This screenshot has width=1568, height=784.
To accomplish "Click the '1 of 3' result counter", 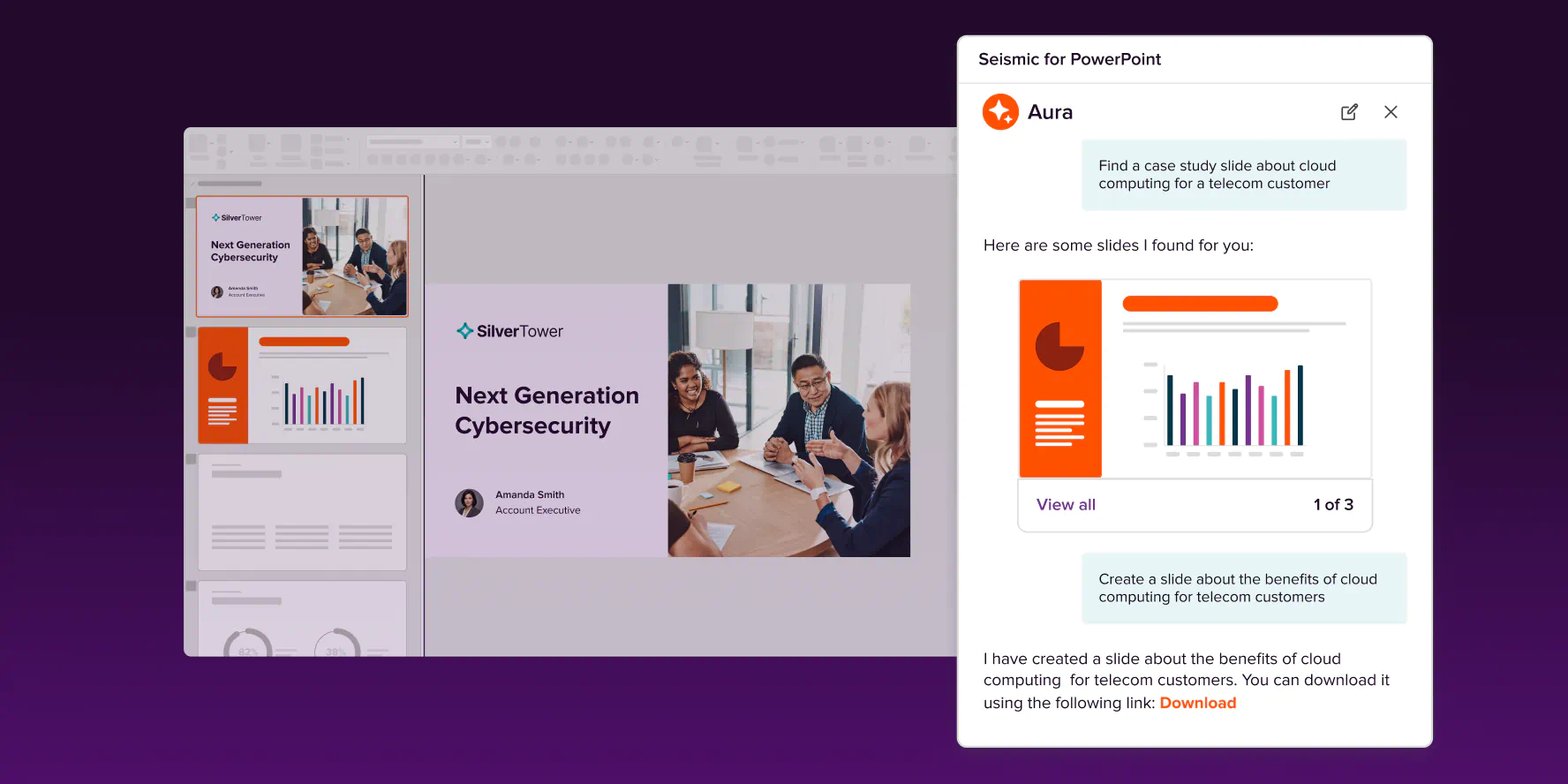I will [x=1333, y=505].
